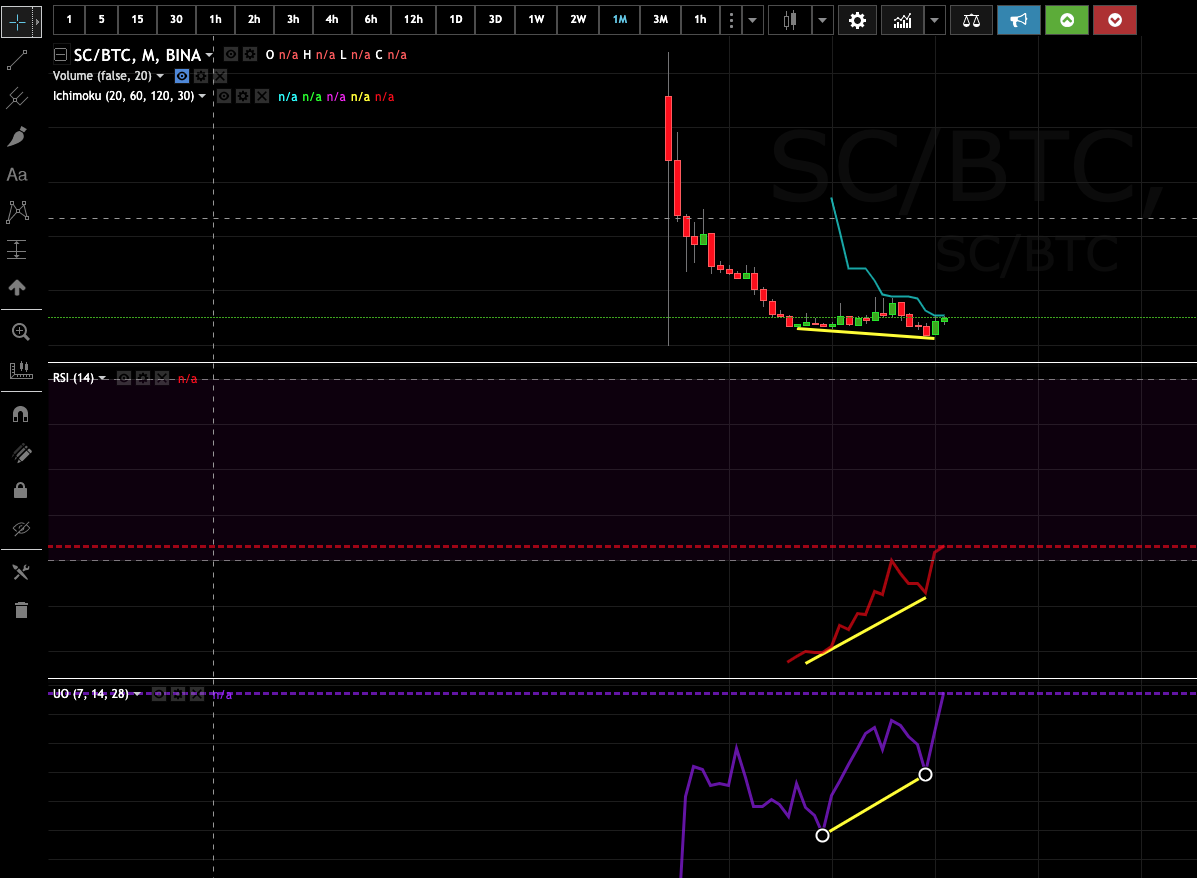1197x878 pixels.
Task: Select the brush drawing tool
Action: (17, 137)
